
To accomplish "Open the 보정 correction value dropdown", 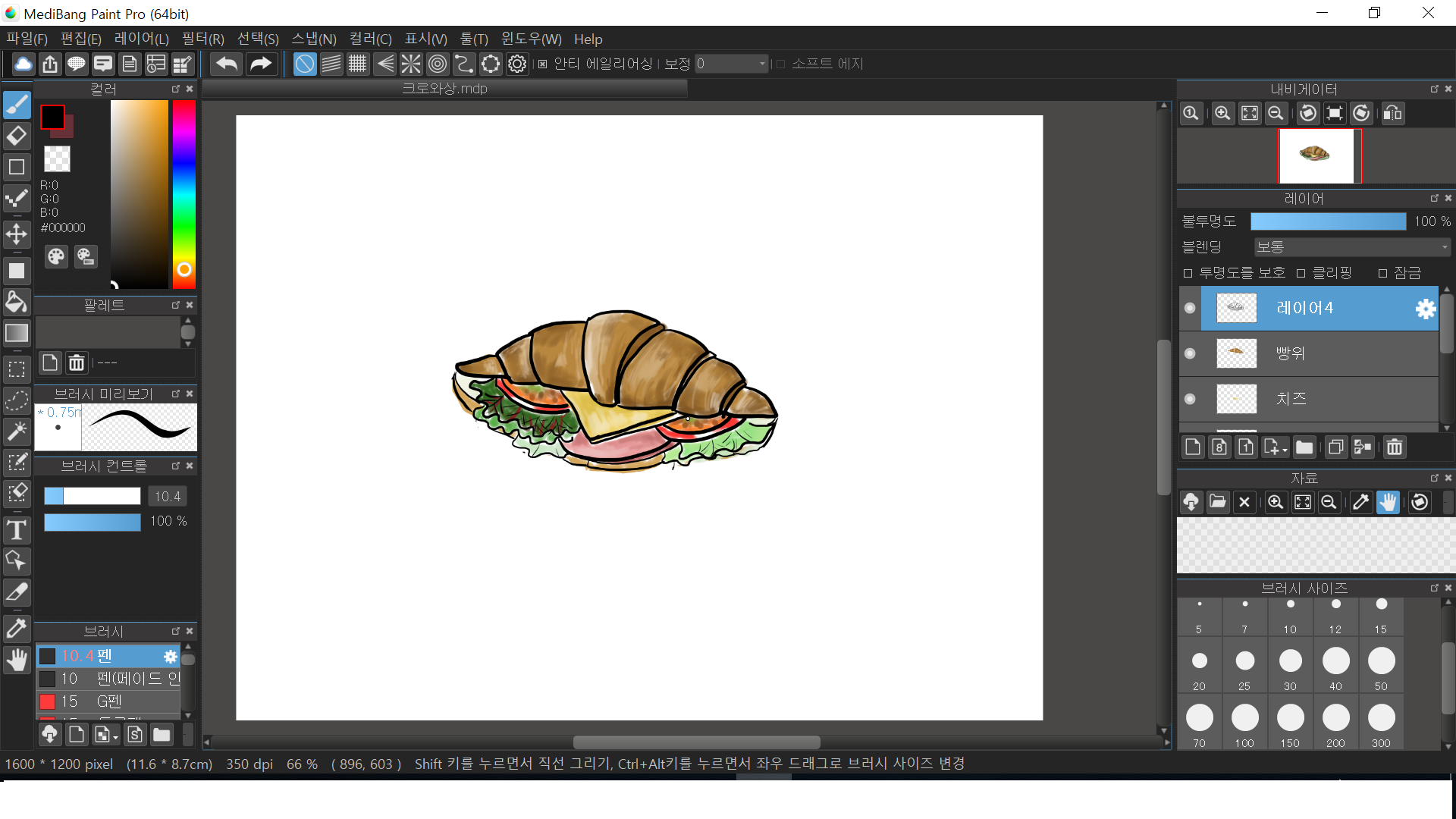I will (762, 64).
